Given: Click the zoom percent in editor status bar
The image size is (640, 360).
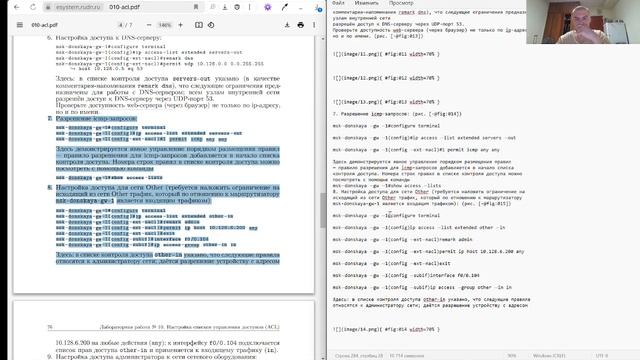Looking at the screenshot, I should 511,356.
